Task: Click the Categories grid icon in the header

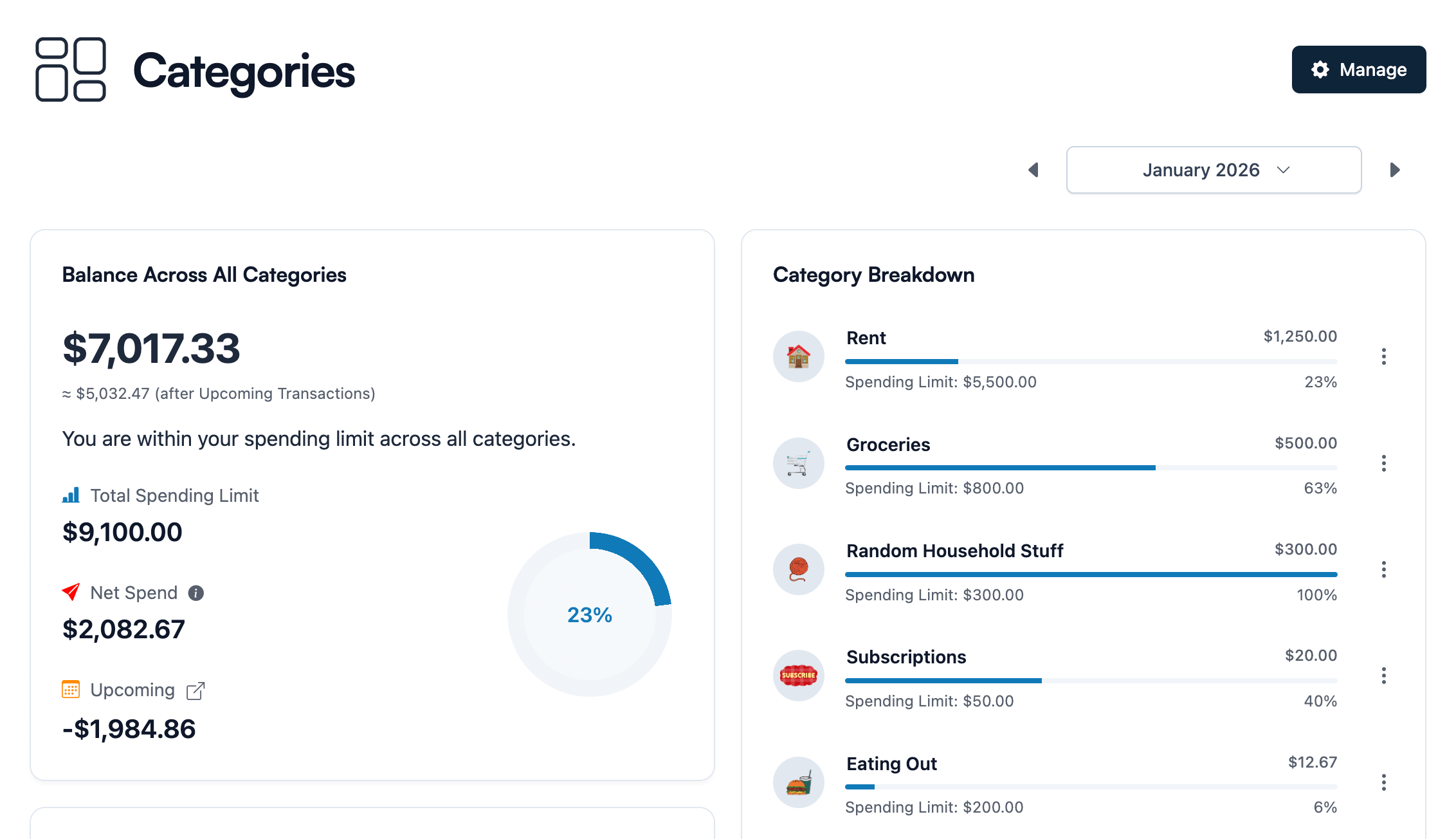Action: point(71,71)
